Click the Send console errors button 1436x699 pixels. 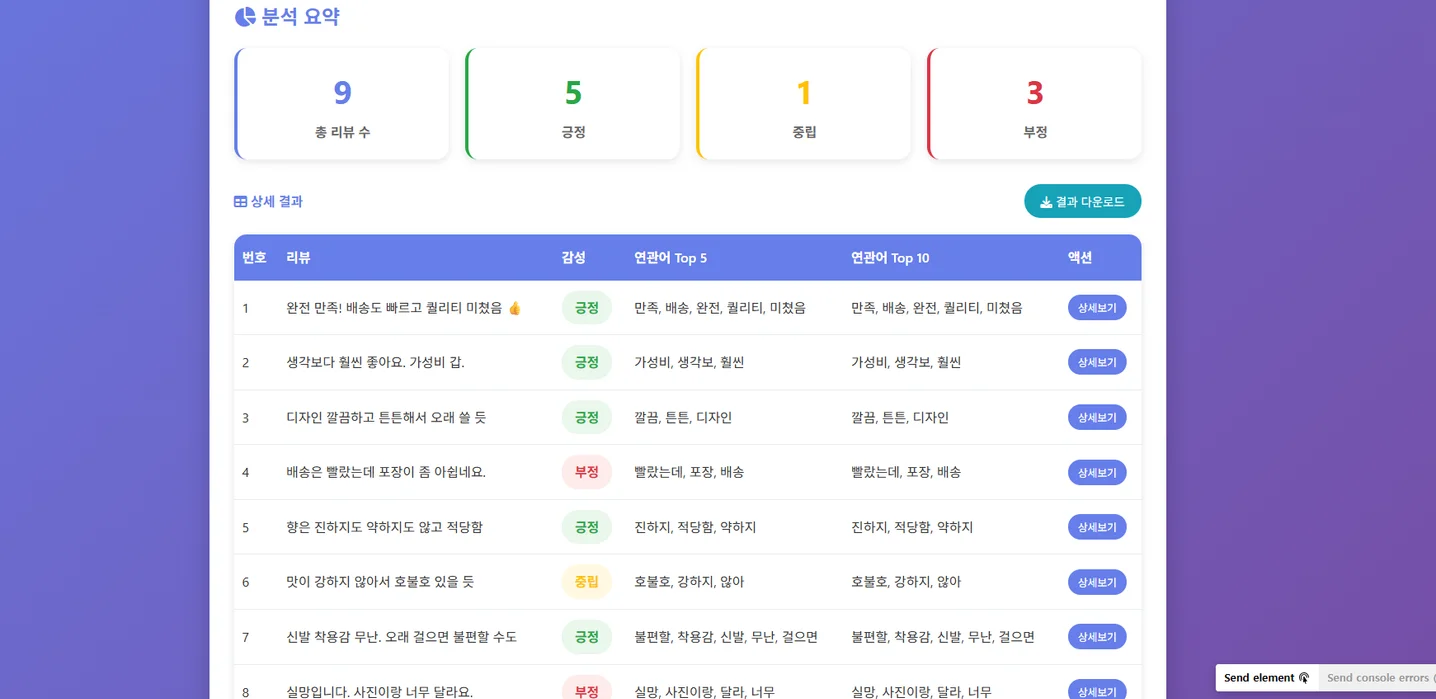coord(1378,677)
